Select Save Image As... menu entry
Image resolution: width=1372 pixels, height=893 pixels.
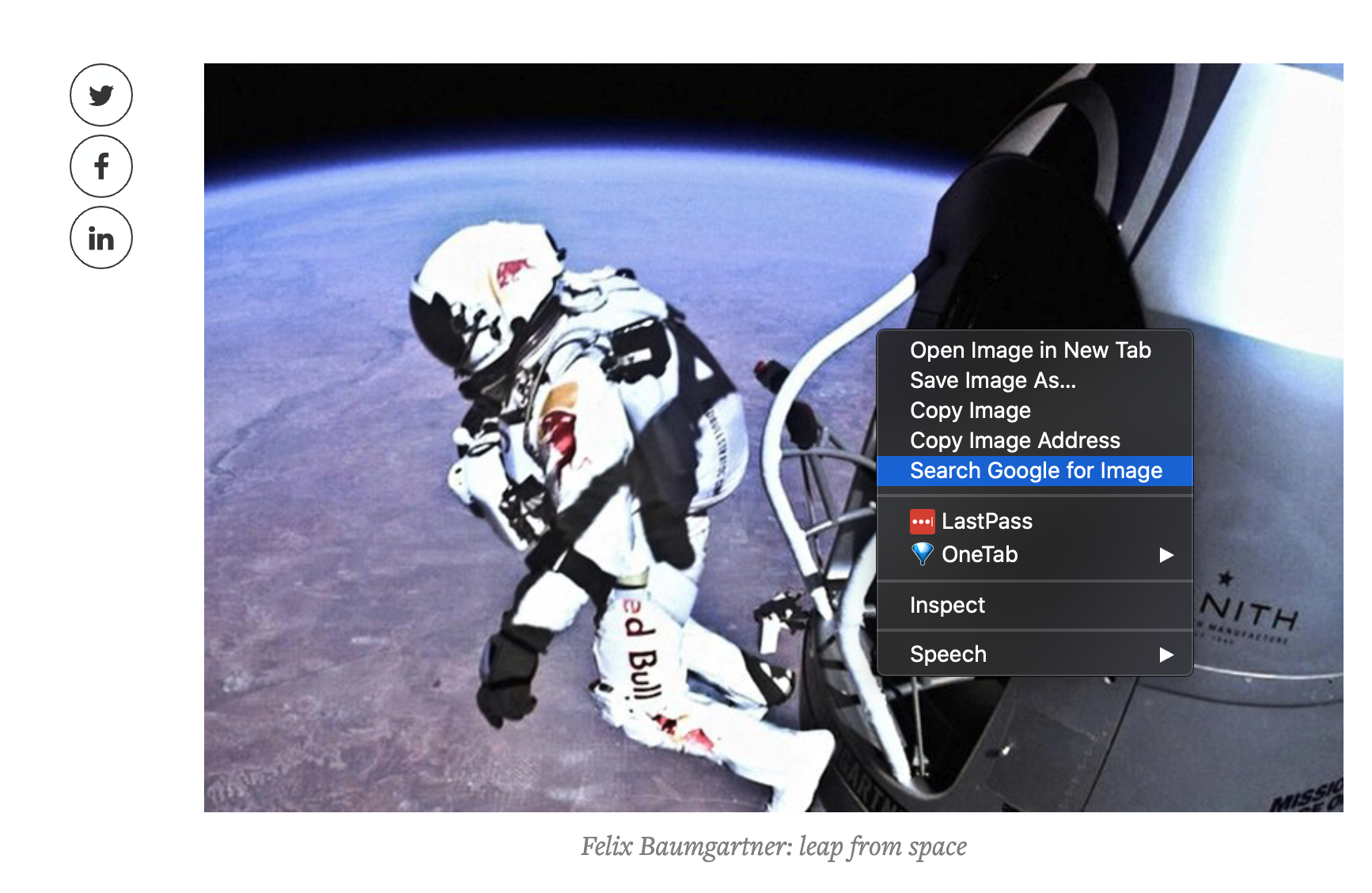[x=1034, y=380]
